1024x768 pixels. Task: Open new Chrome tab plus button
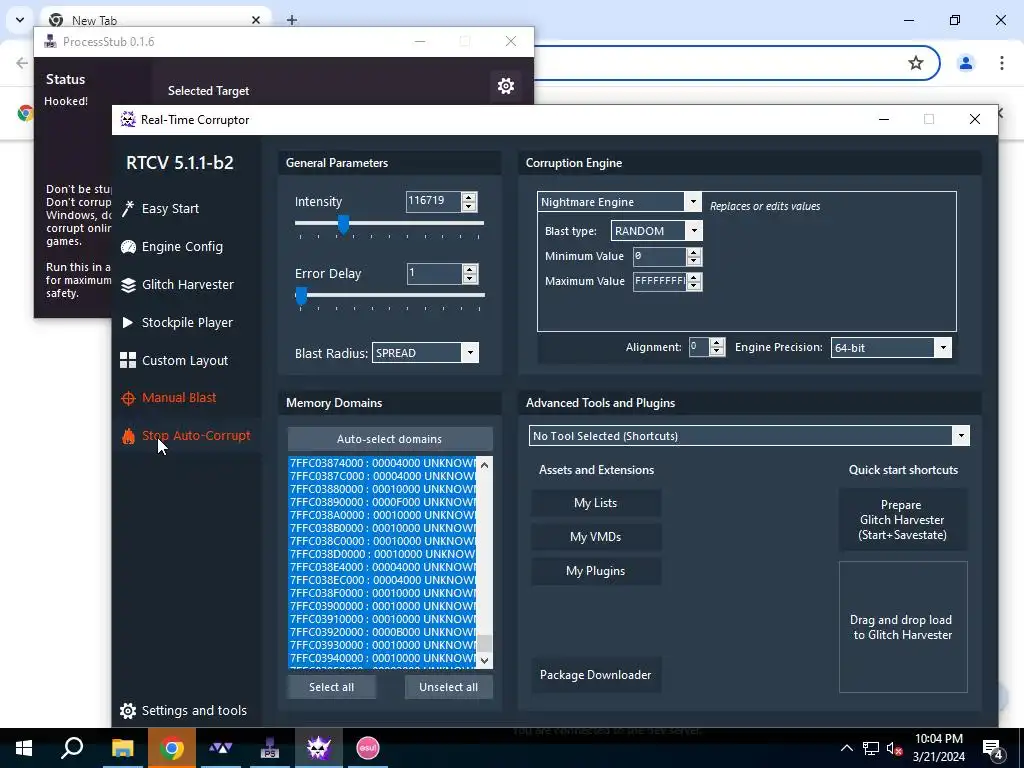point(292,20)
